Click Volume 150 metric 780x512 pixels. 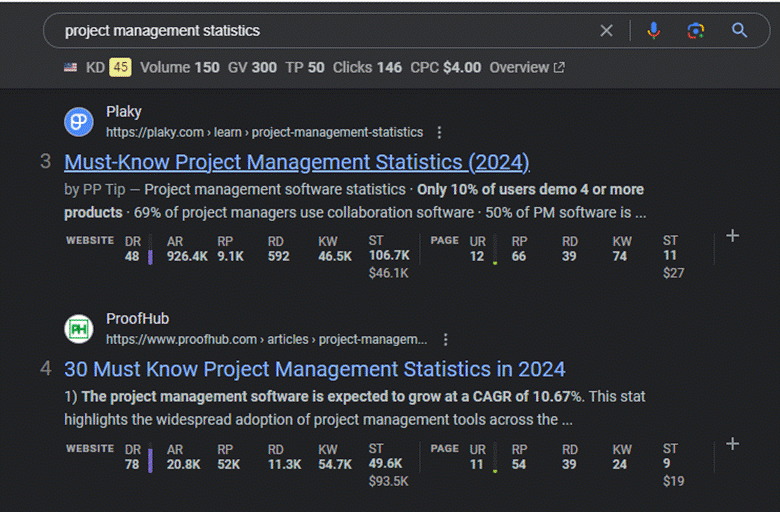(180, 67)
